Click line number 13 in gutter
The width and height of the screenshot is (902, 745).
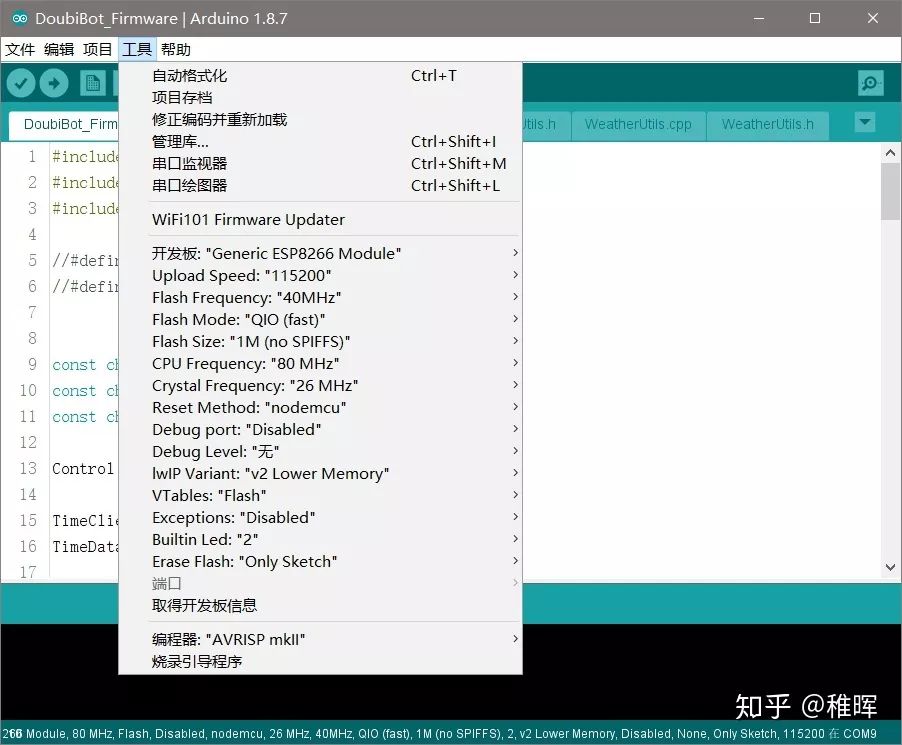pyautogui.click(x=28, y=468)
